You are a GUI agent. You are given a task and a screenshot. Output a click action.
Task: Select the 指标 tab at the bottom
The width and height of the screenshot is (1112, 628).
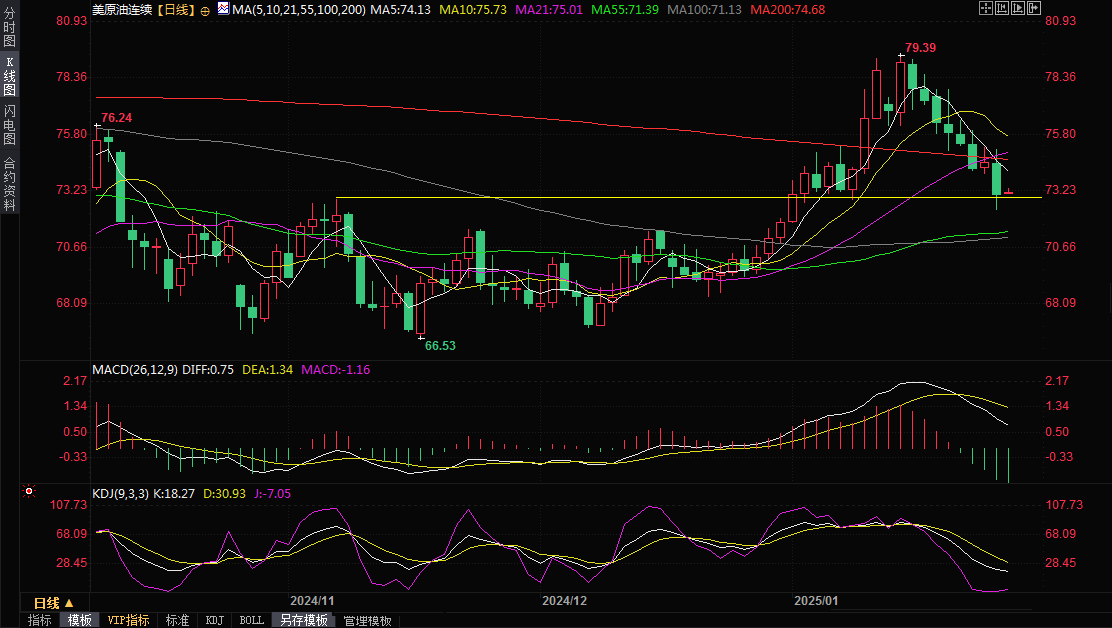[x=40, y=620]
